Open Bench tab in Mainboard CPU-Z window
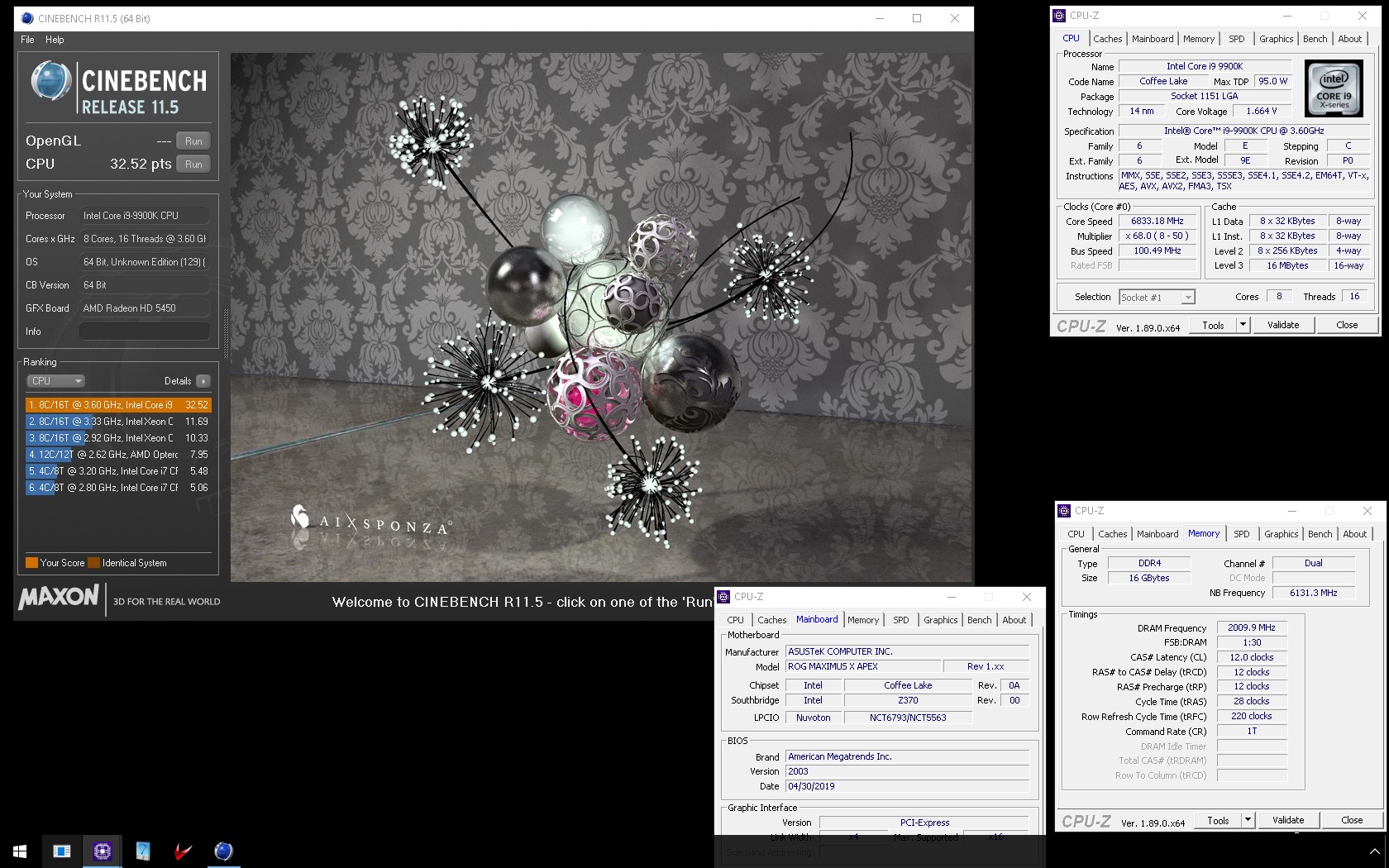 coord(979,620)
